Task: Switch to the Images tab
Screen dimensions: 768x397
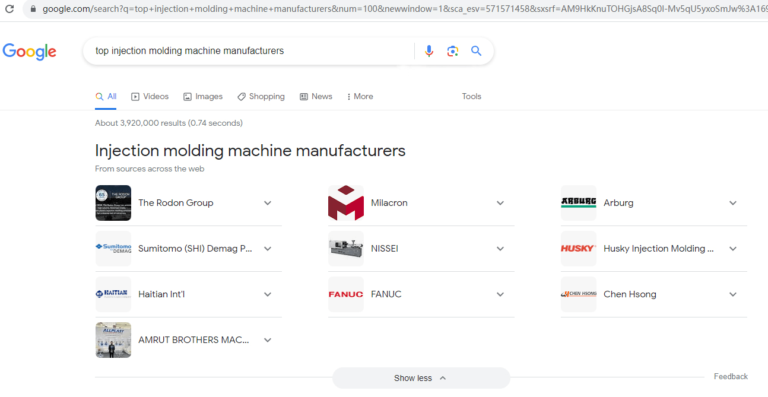Action: [x=203, y=96]
